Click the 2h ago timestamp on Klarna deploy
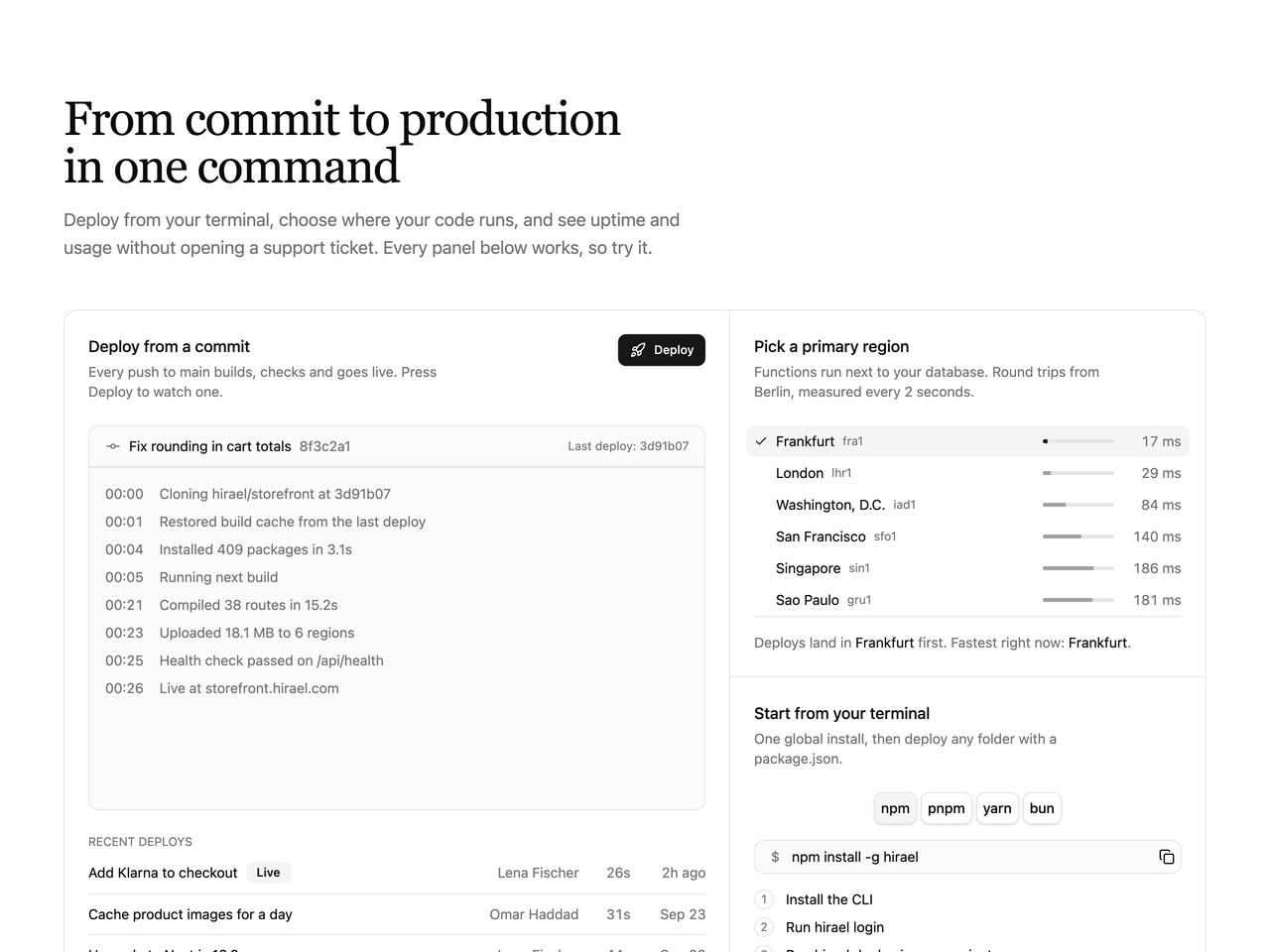Screen dimensions: 1270x952 click(684, 873)
